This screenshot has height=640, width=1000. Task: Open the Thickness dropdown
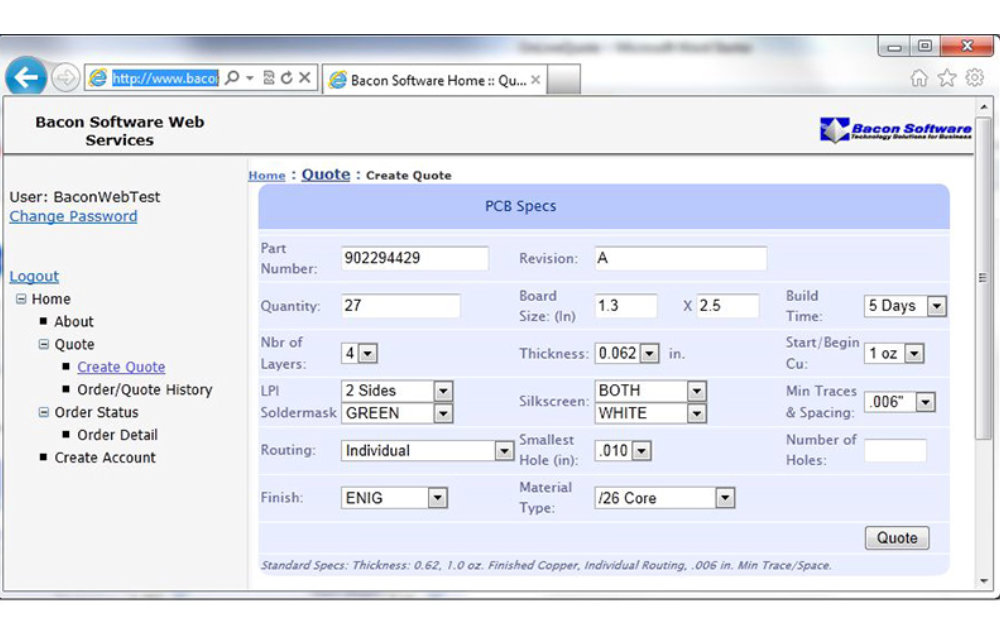627,353
